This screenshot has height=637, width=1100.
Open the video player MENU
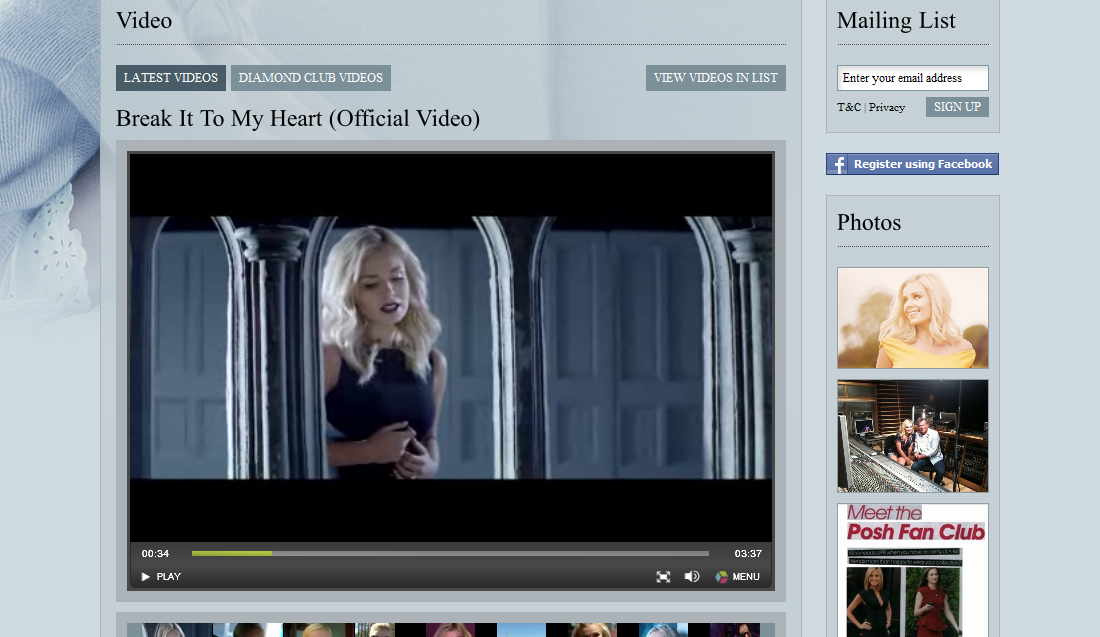pos(737,577)
